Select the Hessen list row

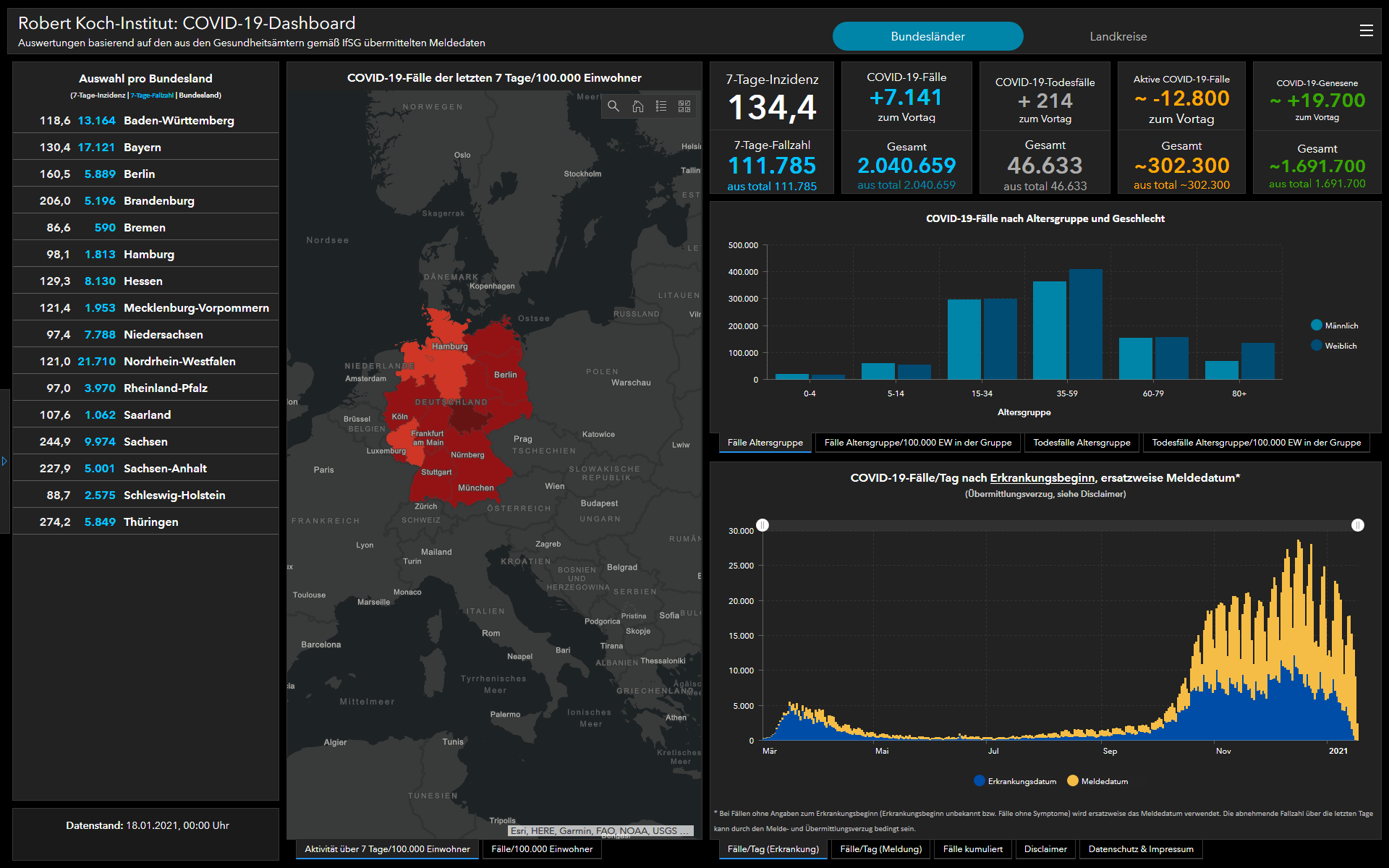[145, 281]
